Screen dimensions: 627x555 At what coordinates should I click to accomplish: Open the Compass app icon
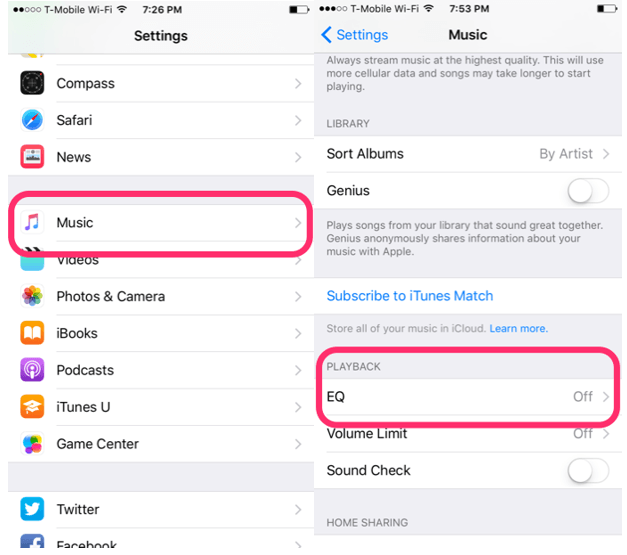point(32,83)
